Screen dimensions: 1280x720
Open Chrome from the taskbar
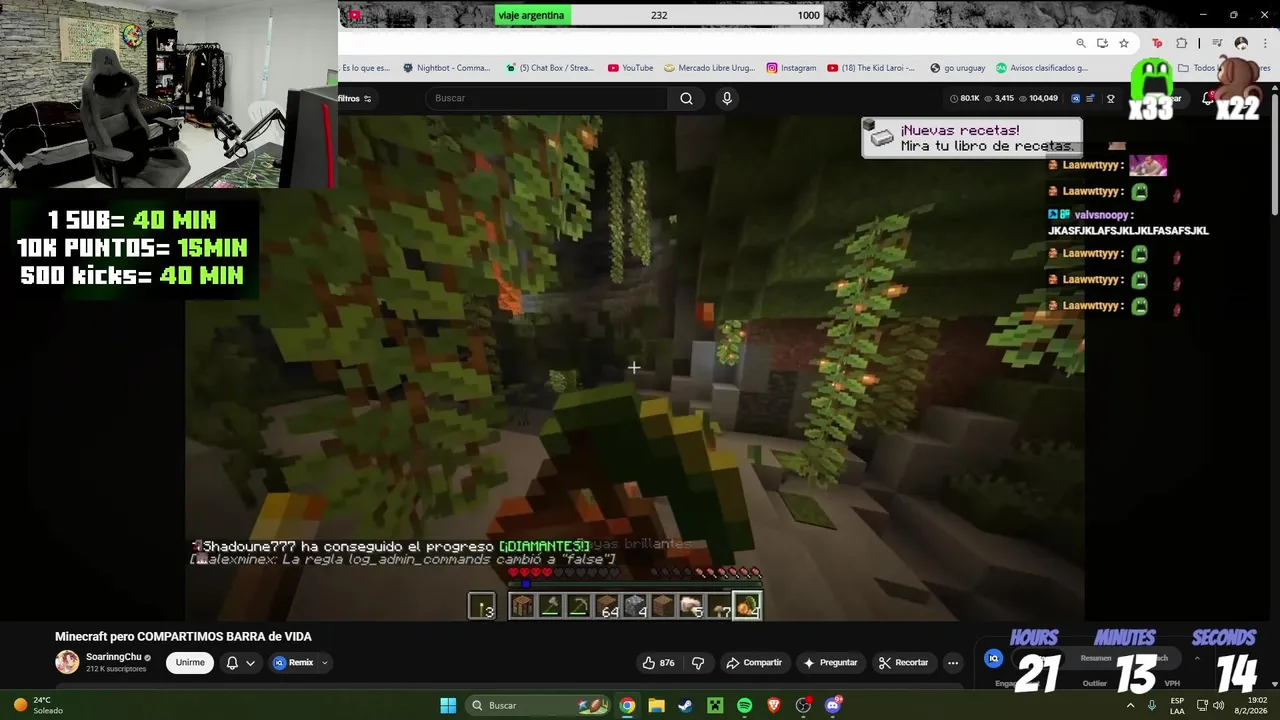pyautogui.click(x=627, y=705)
